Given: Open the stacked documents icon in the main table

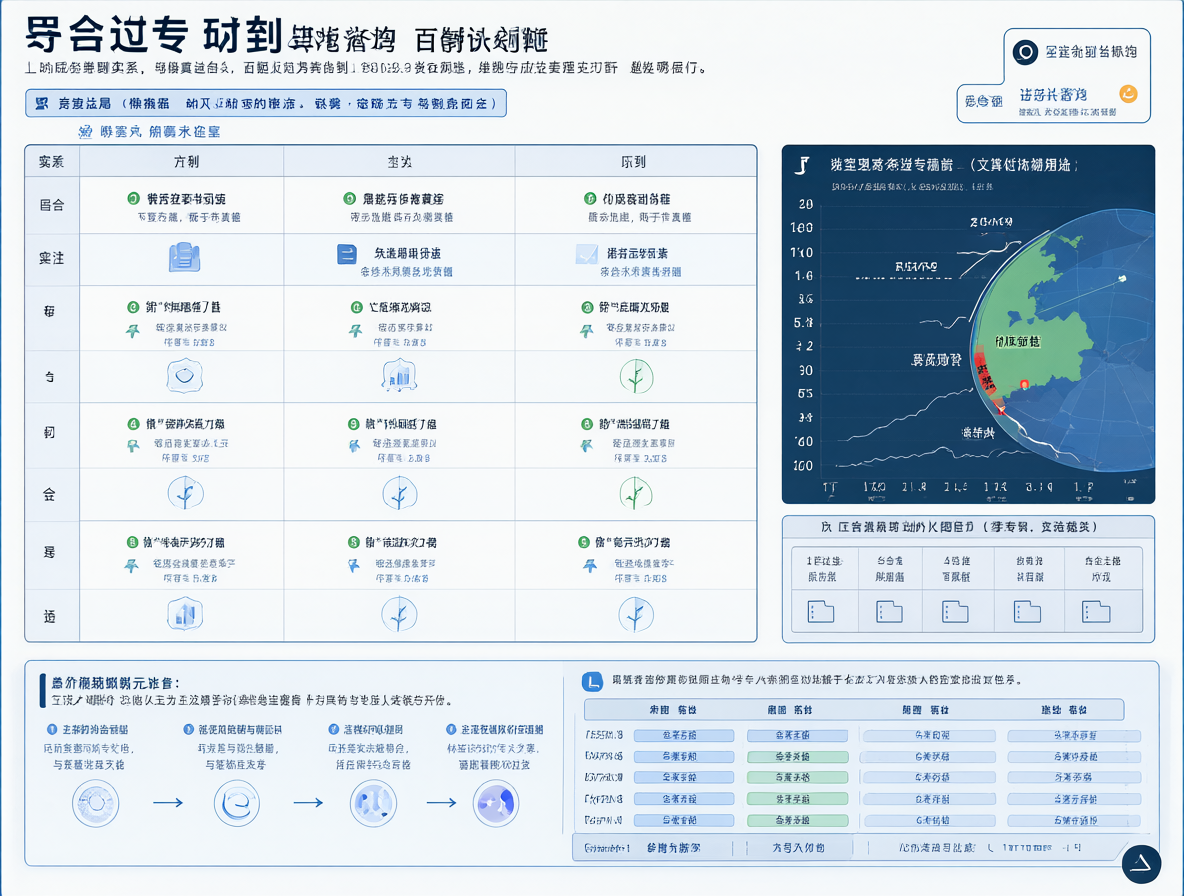Looking at the screenshot, I should tap(184, 257).
